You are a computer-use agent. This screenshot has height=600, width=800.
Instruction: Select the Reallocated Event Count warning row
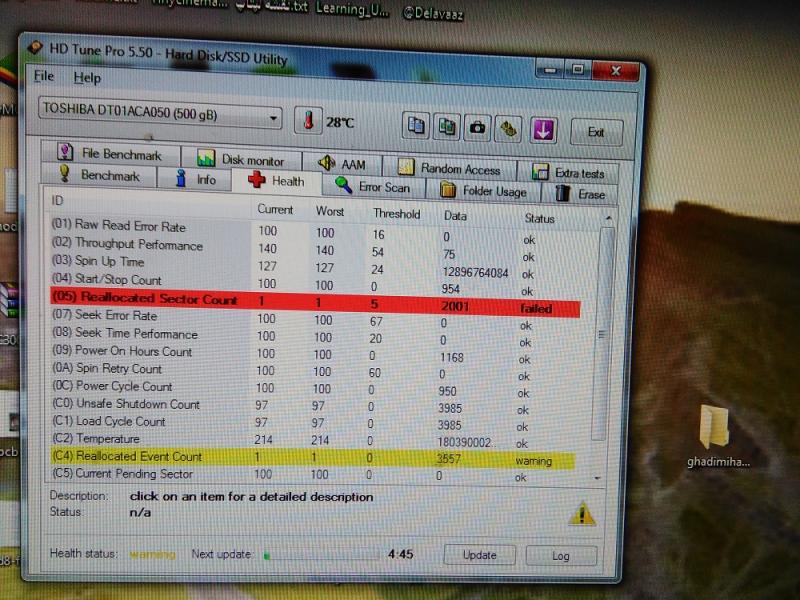pyautogui.click(x=312, y=458)
